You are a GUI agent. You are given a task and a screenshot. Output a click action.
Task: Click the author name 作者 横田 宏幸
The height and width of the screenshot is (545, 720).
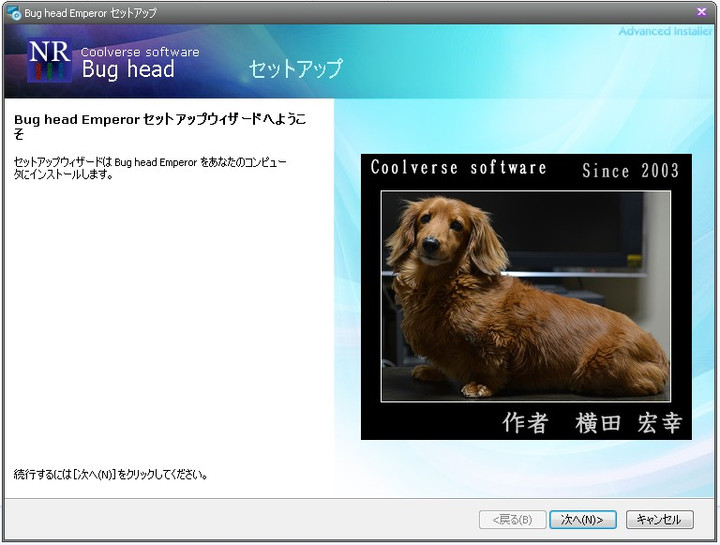pyautogui.click(x=591, y=423)
